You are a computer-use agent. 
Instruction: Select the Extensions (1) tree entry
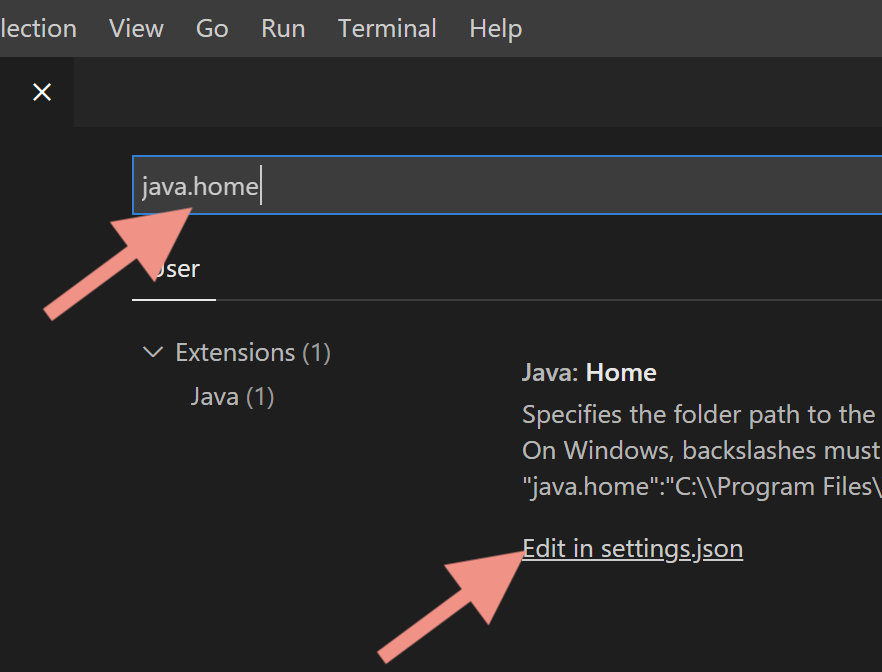[253, 353]
